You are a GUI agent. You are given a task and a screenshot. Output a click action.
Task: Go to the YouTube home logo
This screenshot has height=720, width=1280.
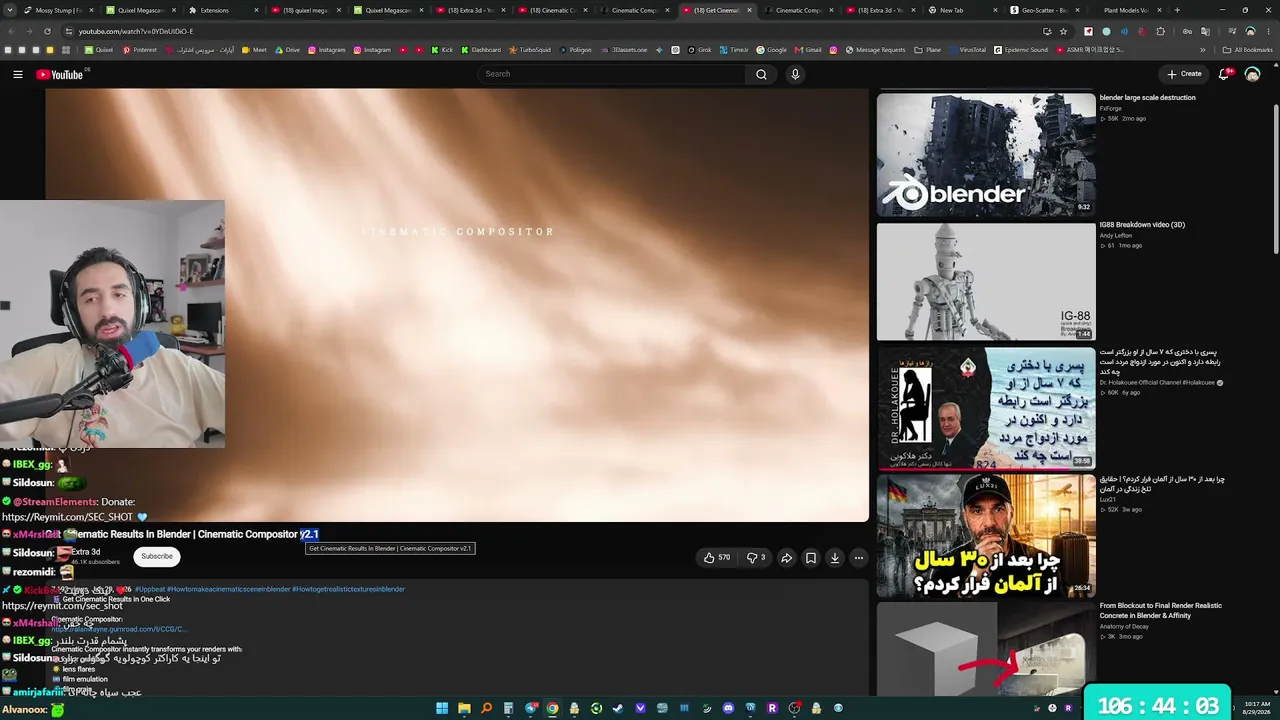coord(62,74)
